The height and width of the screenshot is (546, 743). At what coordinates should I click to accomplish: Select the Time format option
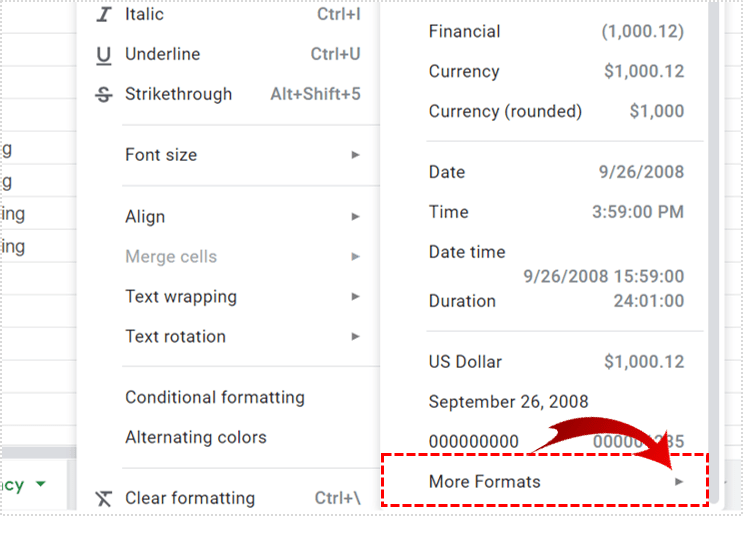pos(555,212)
